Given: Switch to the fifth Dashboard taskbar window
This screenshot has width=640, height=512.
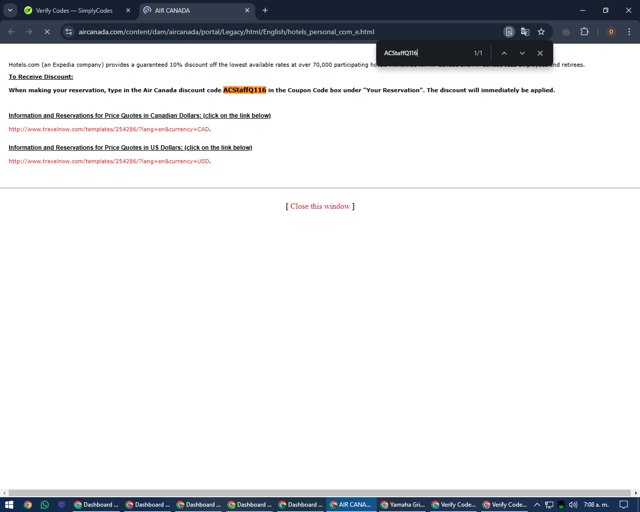Looking at the screenshot, I should point(300,505).
